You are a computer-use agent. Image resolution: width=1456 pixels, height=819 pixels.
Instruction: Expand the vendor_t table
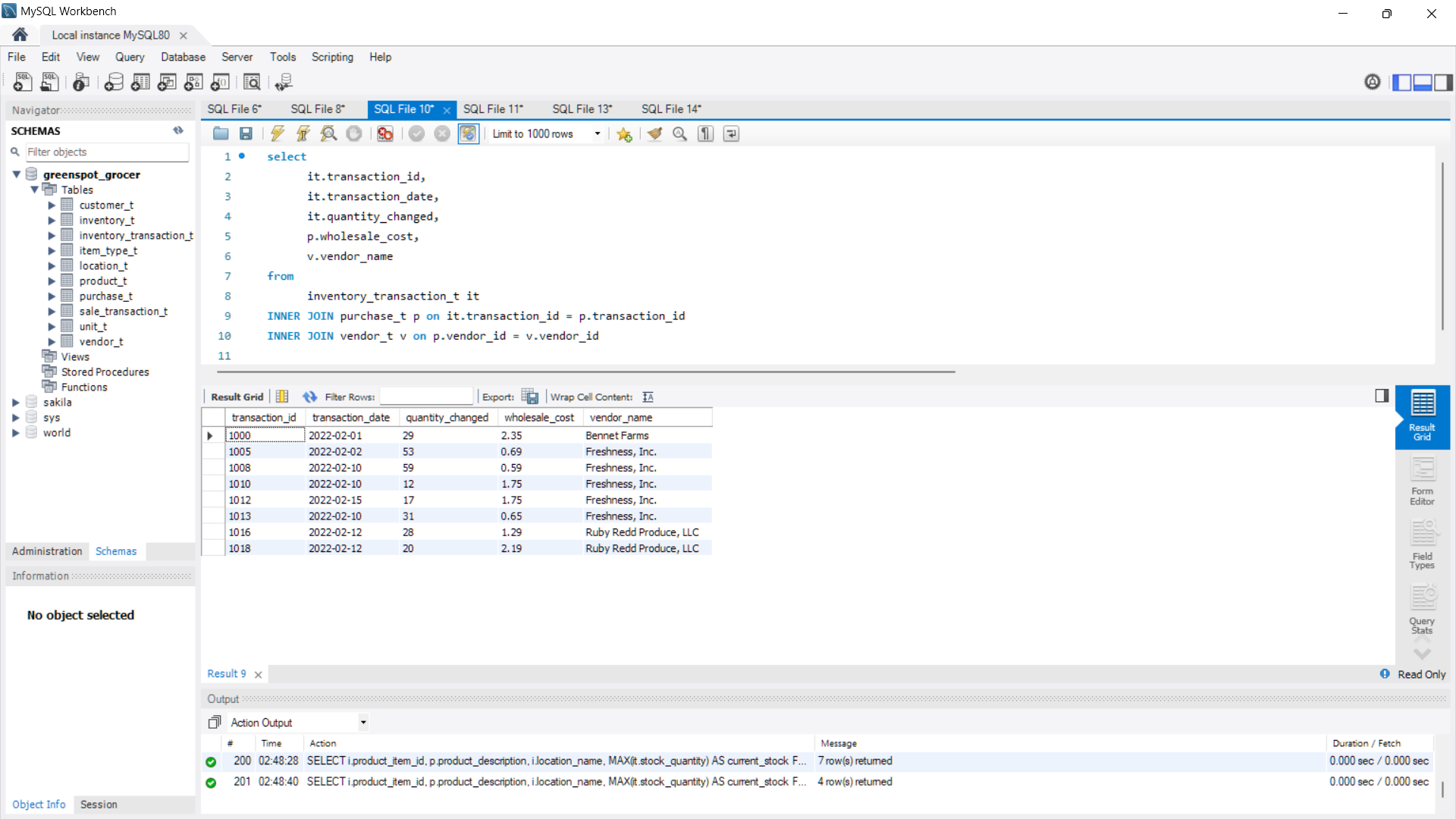52,341
